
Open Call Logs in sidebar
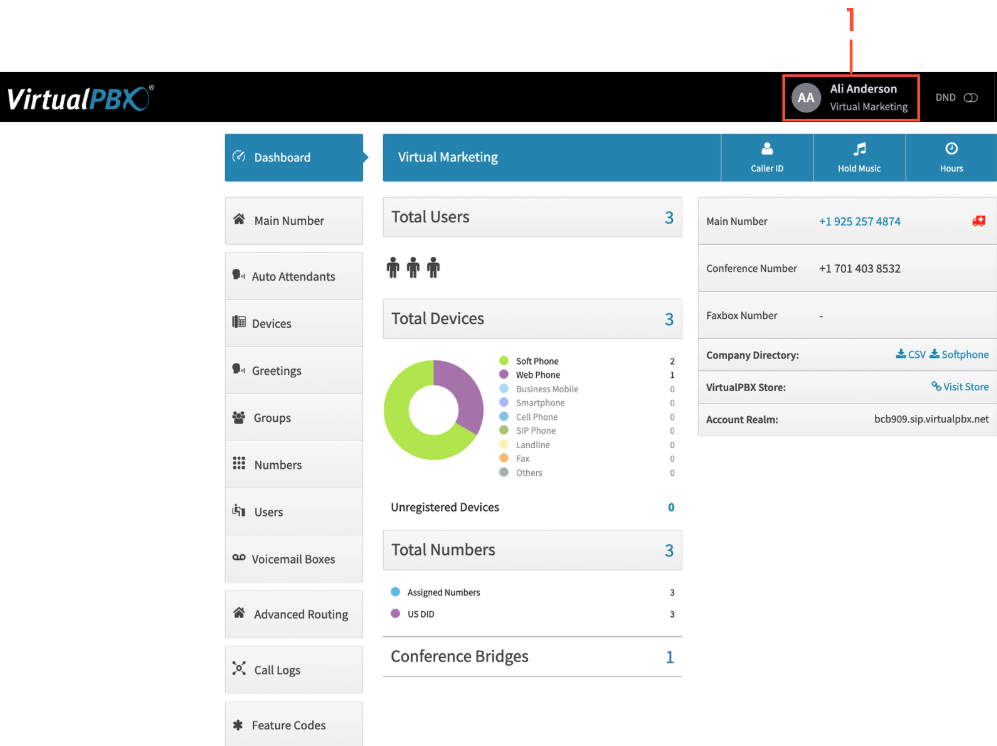[x=294, y=670]
